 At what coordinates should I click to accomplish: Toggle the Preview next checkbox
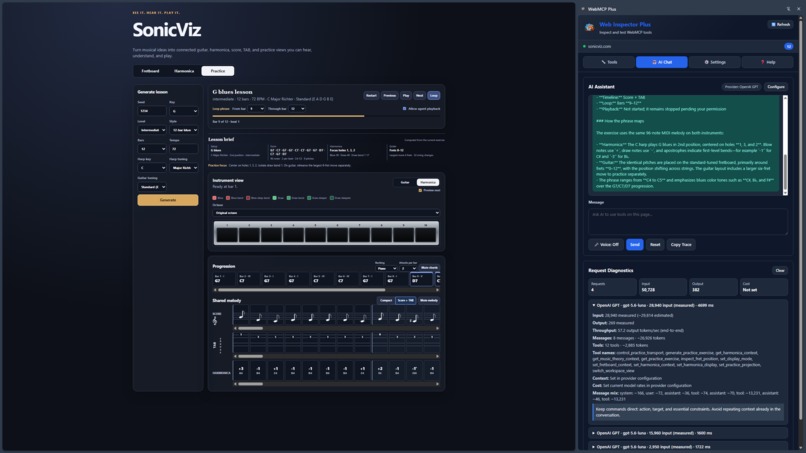pyautogui.click(x=420, y=191)
